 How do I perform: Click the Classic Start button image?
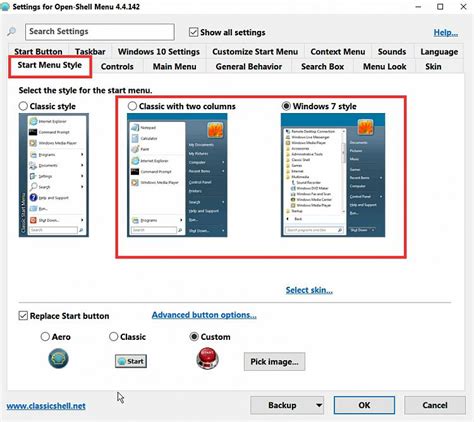(131, 361)
